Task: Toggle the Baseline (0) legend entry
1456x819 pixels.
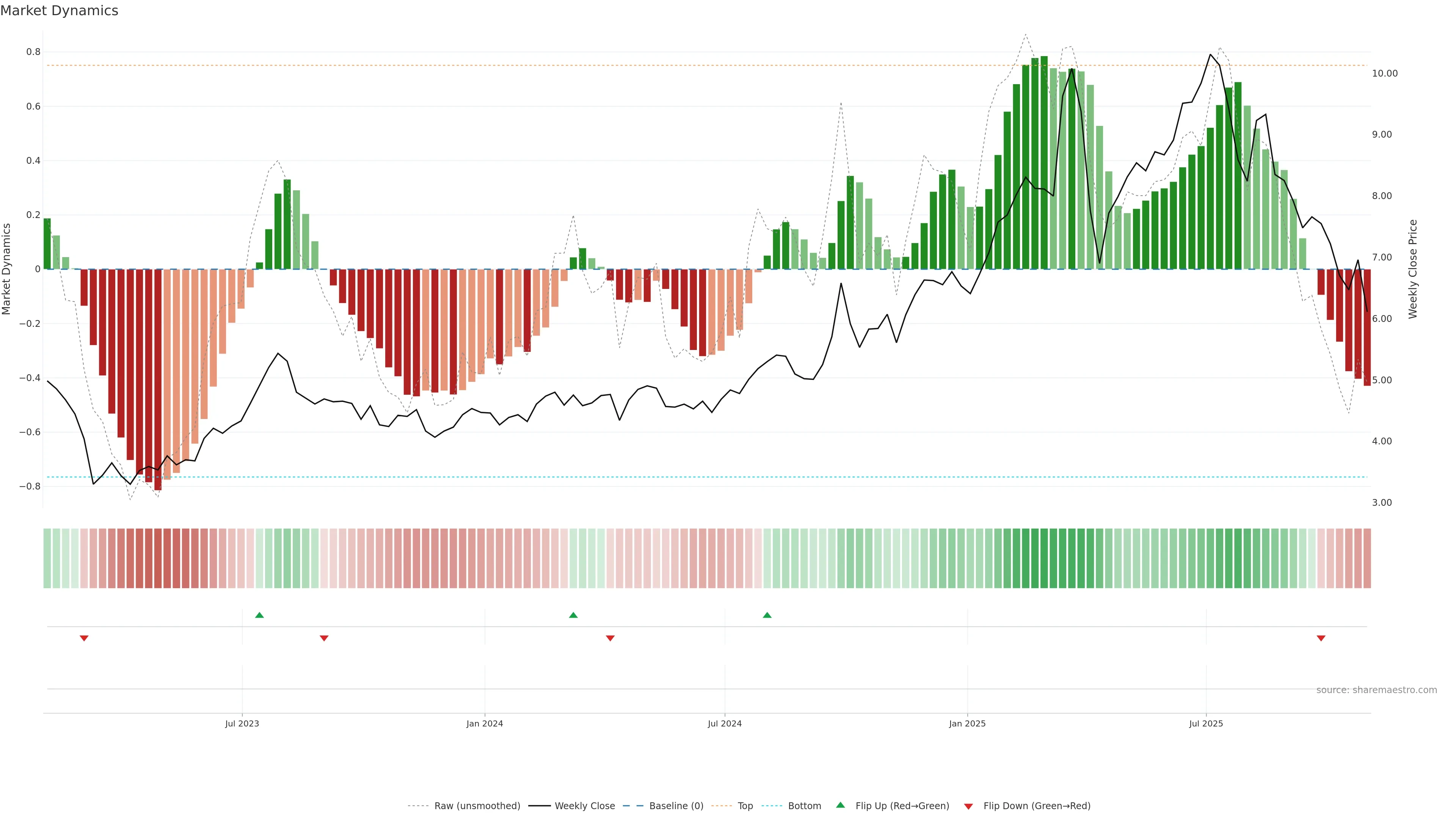Action: (676, 806)
